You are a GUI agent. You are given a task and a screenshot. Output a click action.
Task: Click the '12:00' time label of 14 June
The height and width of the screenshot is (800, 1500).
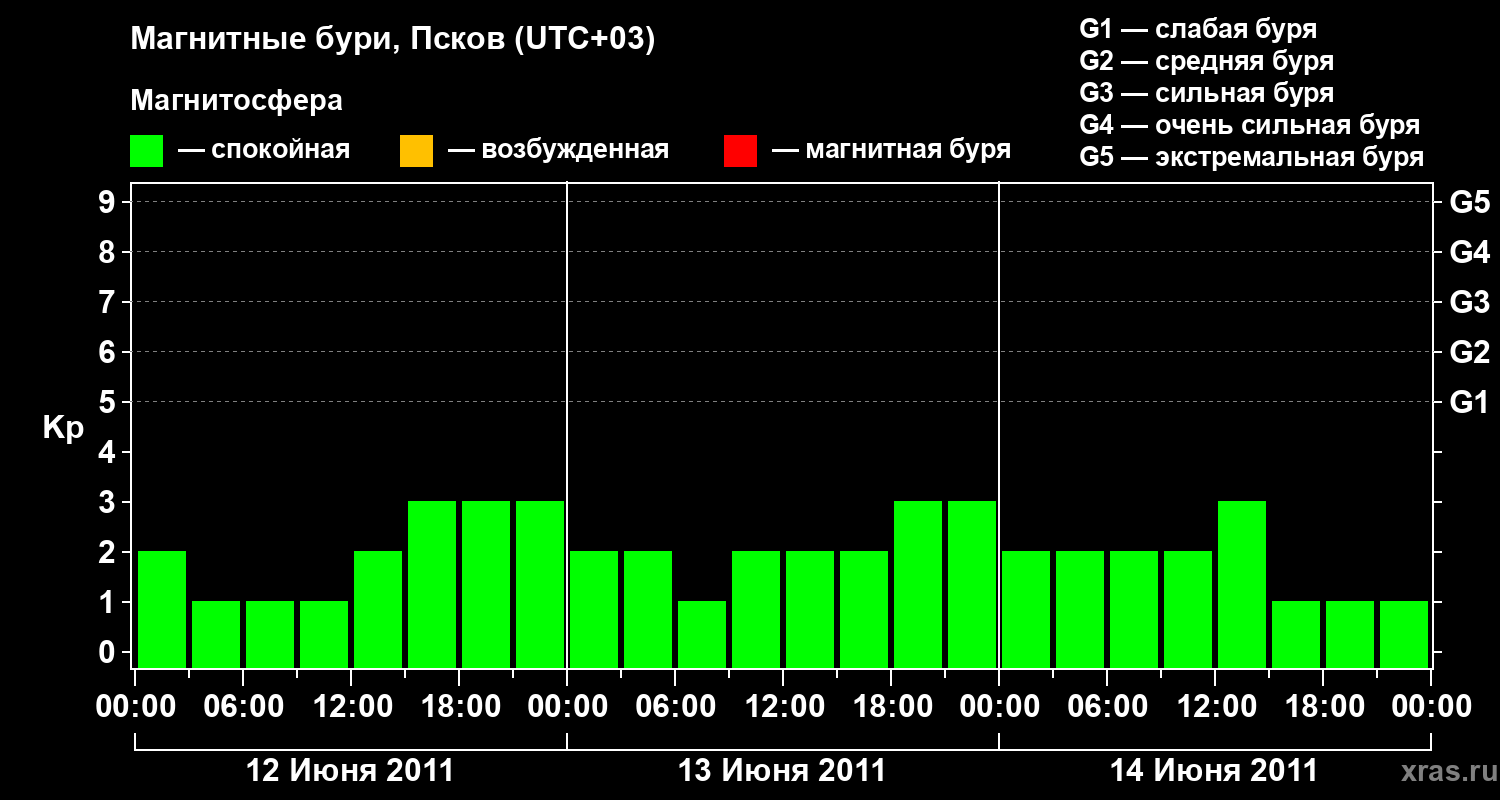click(x=1215, y=707)
